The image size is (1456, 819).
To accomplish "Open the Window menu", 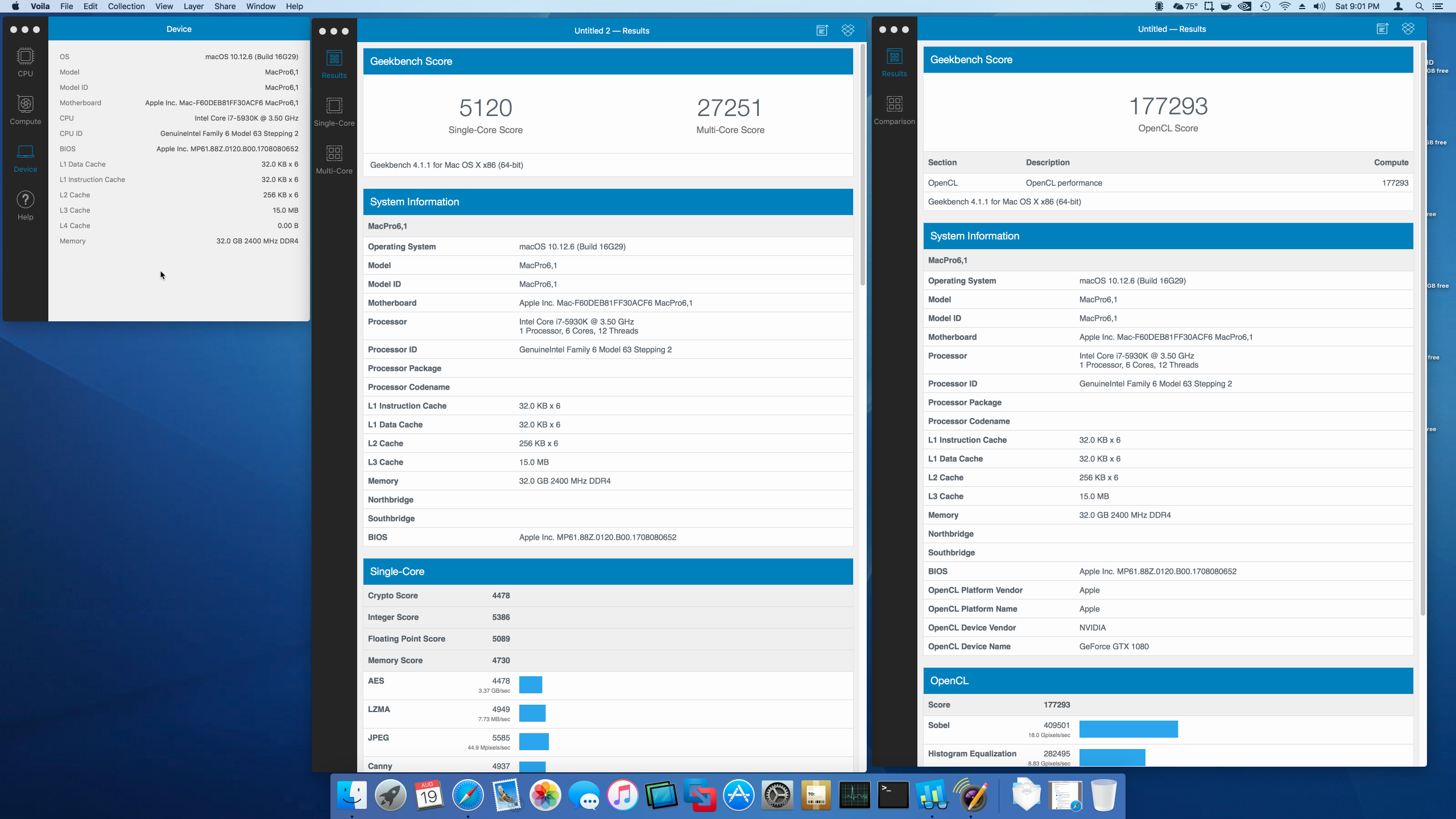I will (260, 6).
